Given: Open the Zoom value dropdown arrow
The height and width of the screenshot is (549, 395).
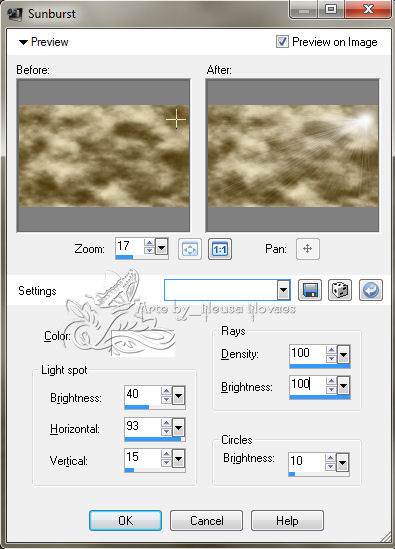Looking at the screenshot, I should tap(161, 248).
